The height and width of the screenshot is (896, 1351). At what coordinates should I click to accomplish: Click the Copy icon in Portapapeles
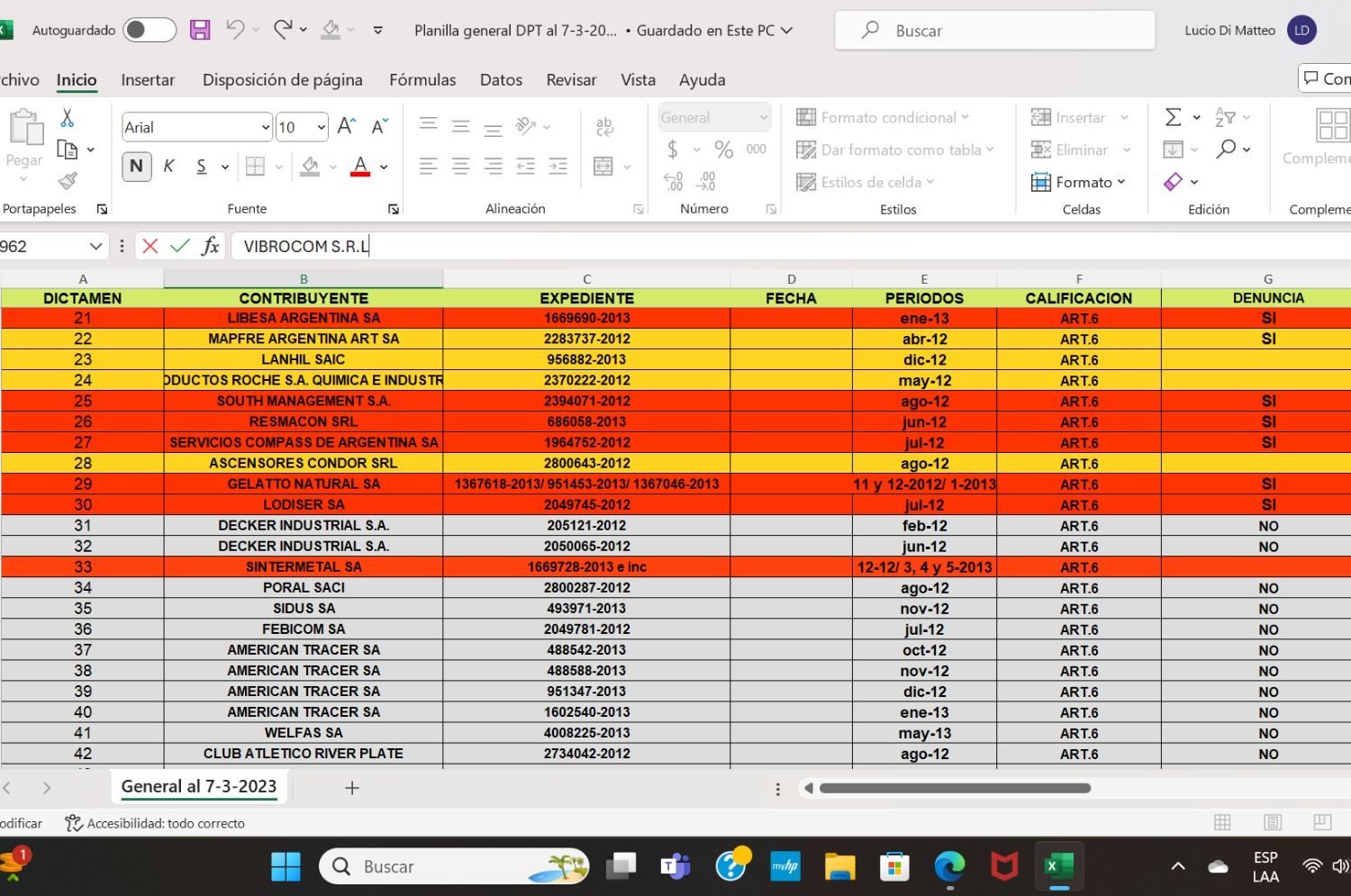(67, 149)
